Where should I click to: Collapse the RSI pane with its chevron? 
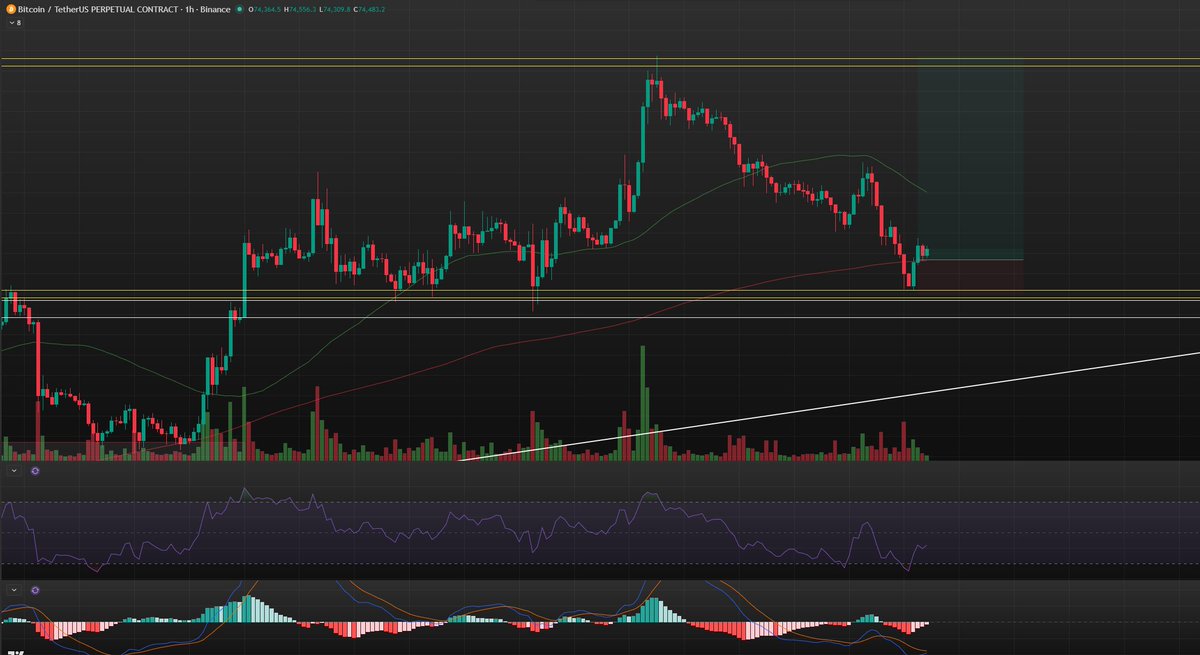coord(13,470)
